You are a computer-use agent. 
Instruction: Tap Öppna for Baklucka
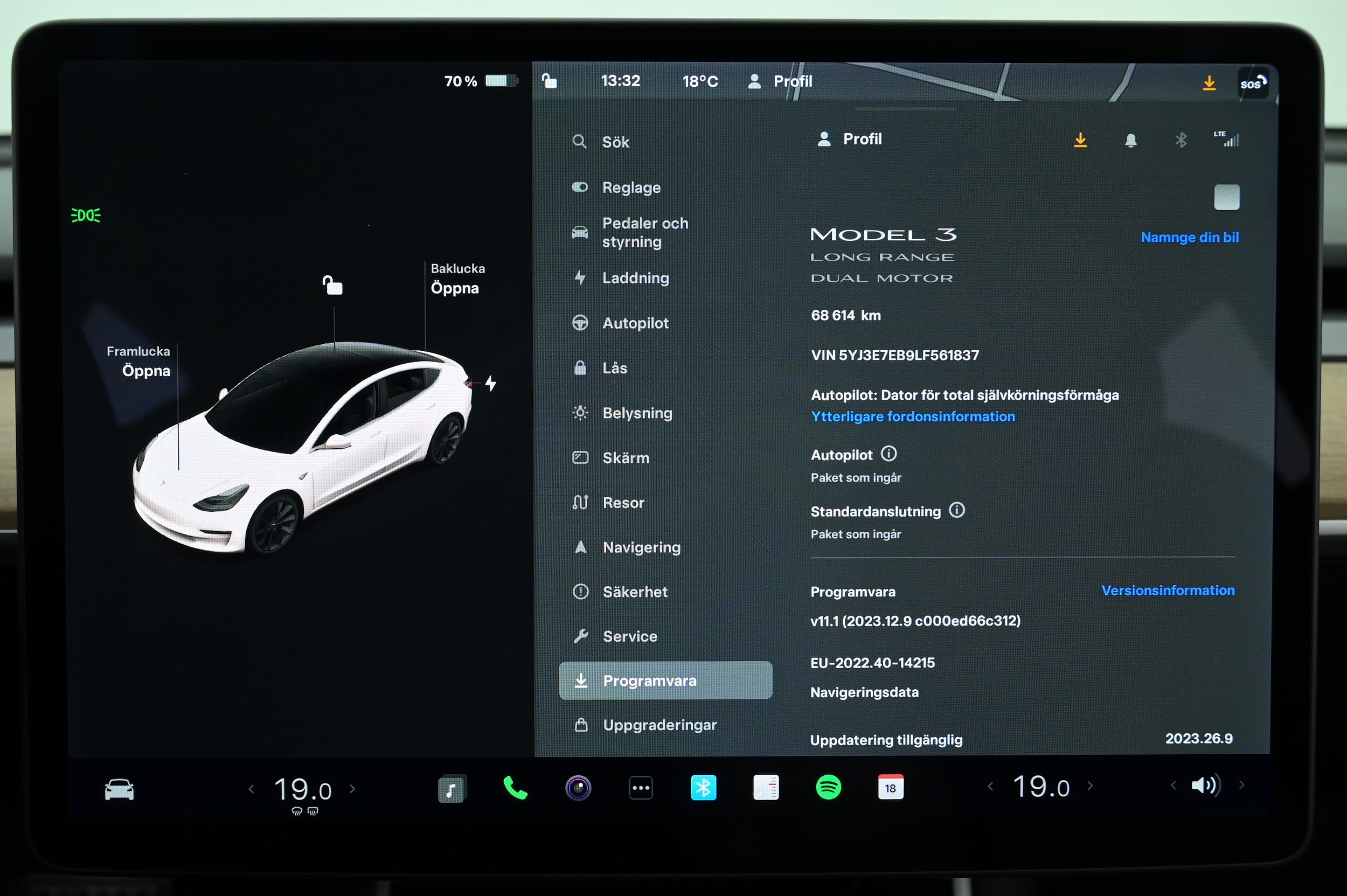(x=455, y=288)
